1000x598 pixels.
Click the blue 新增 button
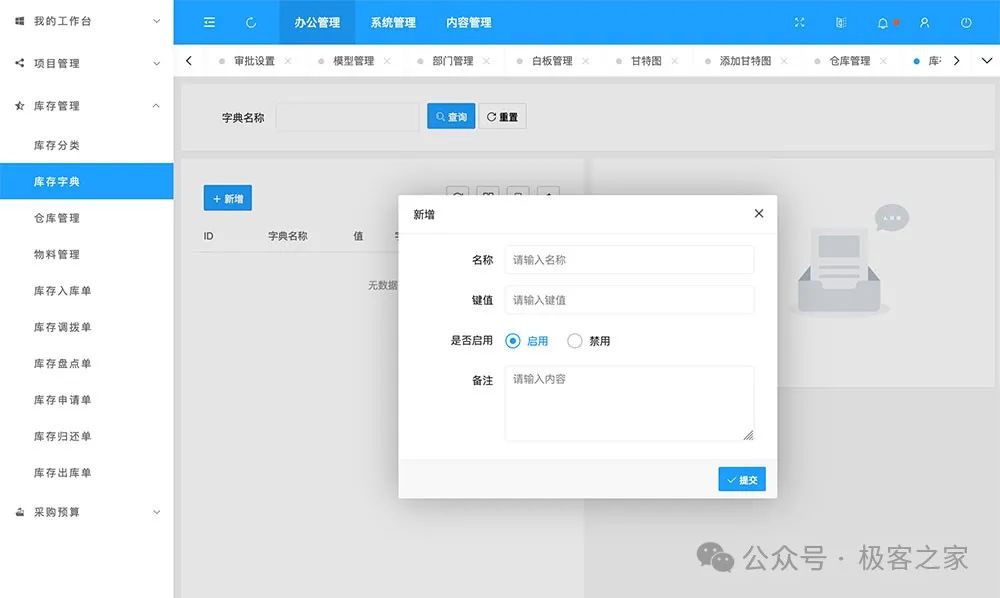coord(228,198)
